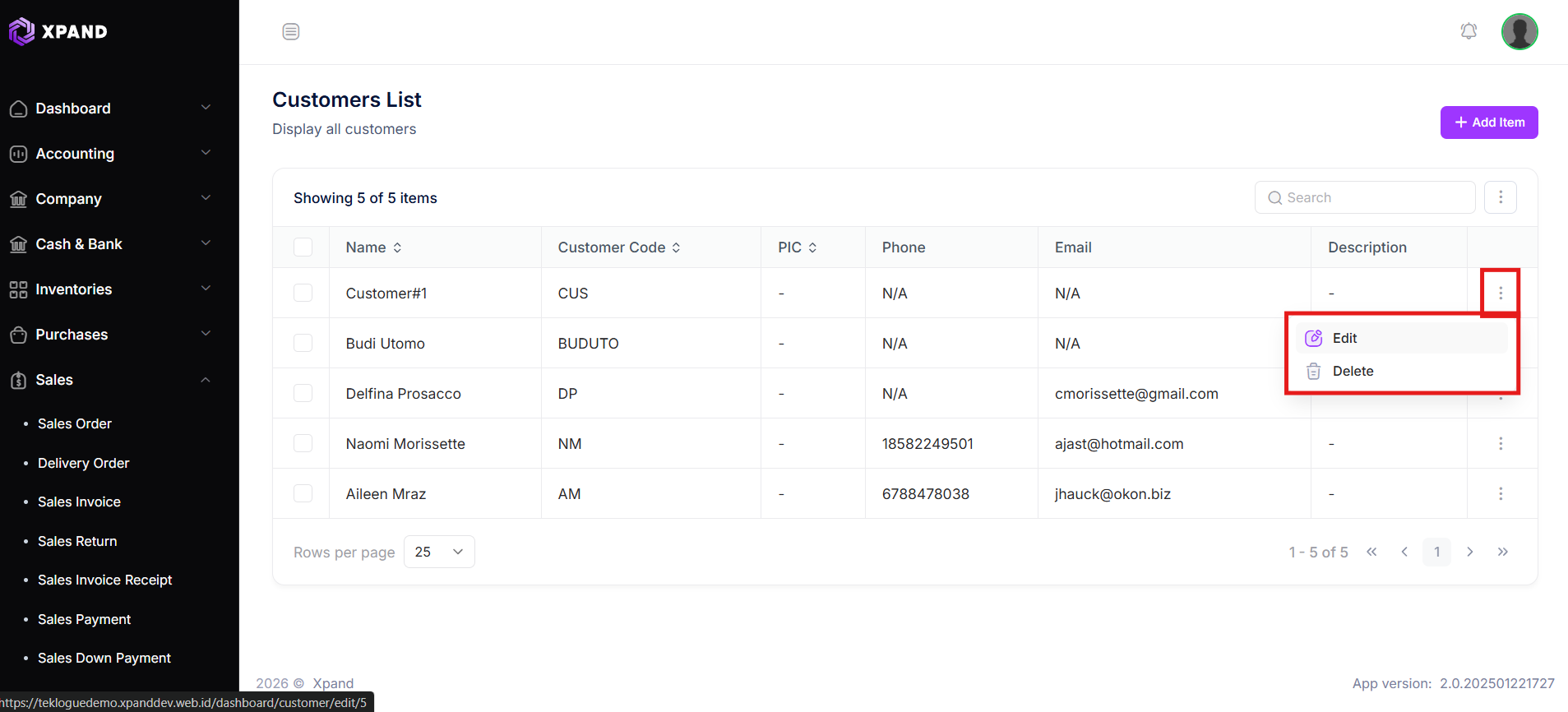Select the Budi Utomo row checkbox
The image size is (1568, 712).
click(x=303, y=343)
